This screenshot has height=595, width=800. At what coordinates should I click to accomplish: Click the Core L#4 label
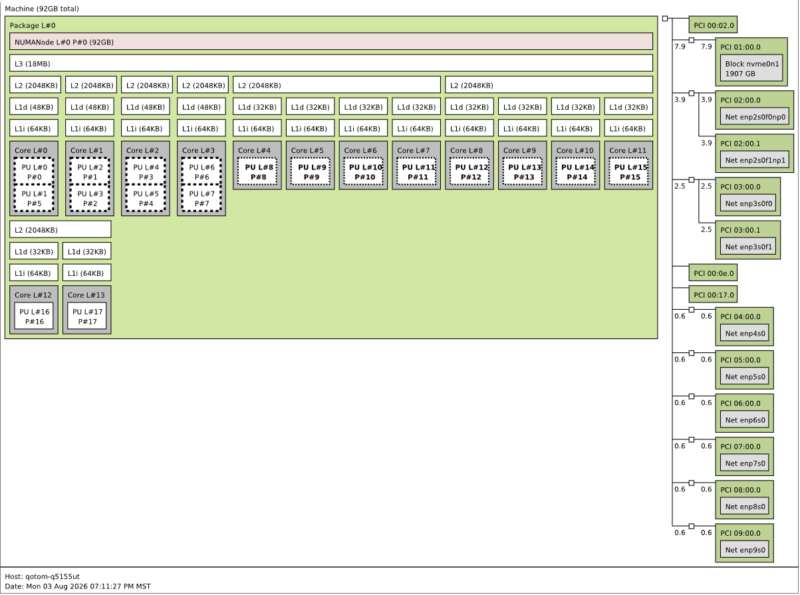254,151
